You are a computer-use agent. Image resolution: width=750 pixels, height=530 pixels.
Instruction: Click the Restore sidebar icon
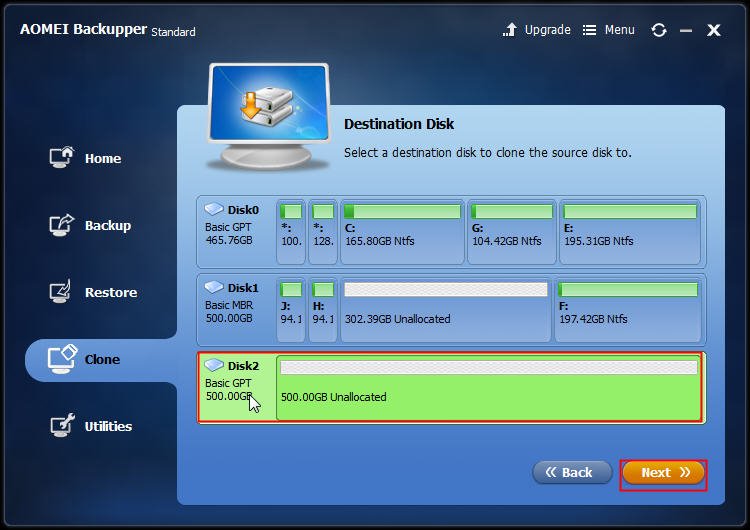pos(62,292)
